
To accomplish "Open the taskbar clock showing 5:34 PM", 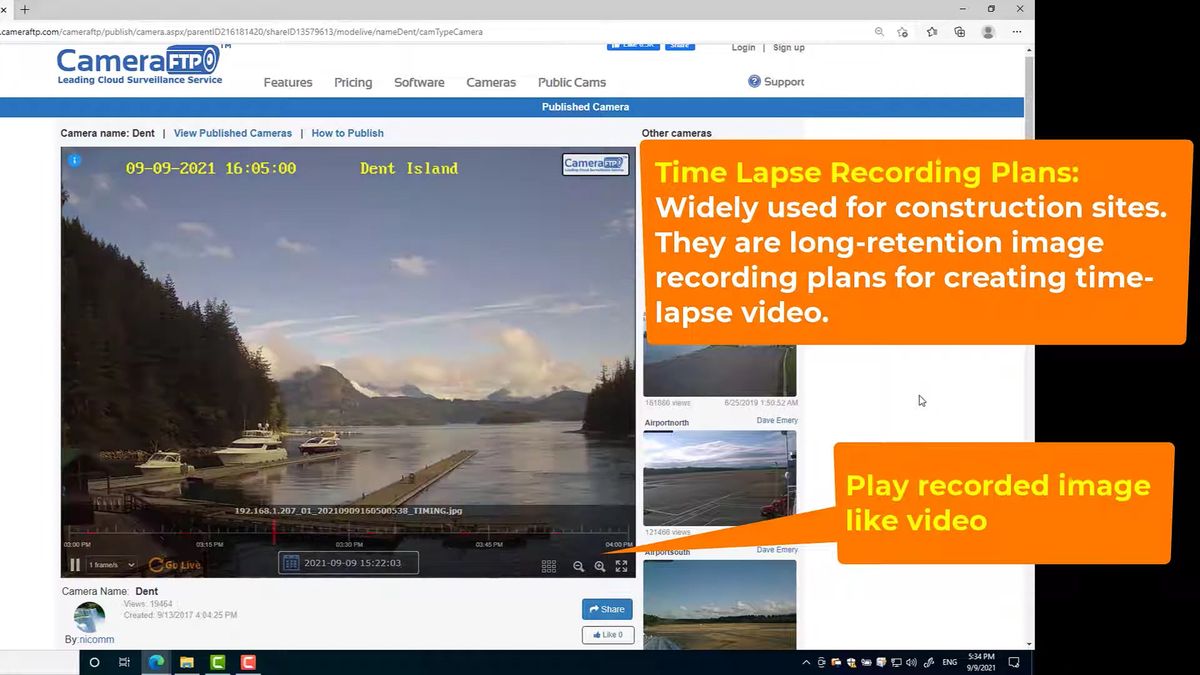I will click(x=981, y=662).
